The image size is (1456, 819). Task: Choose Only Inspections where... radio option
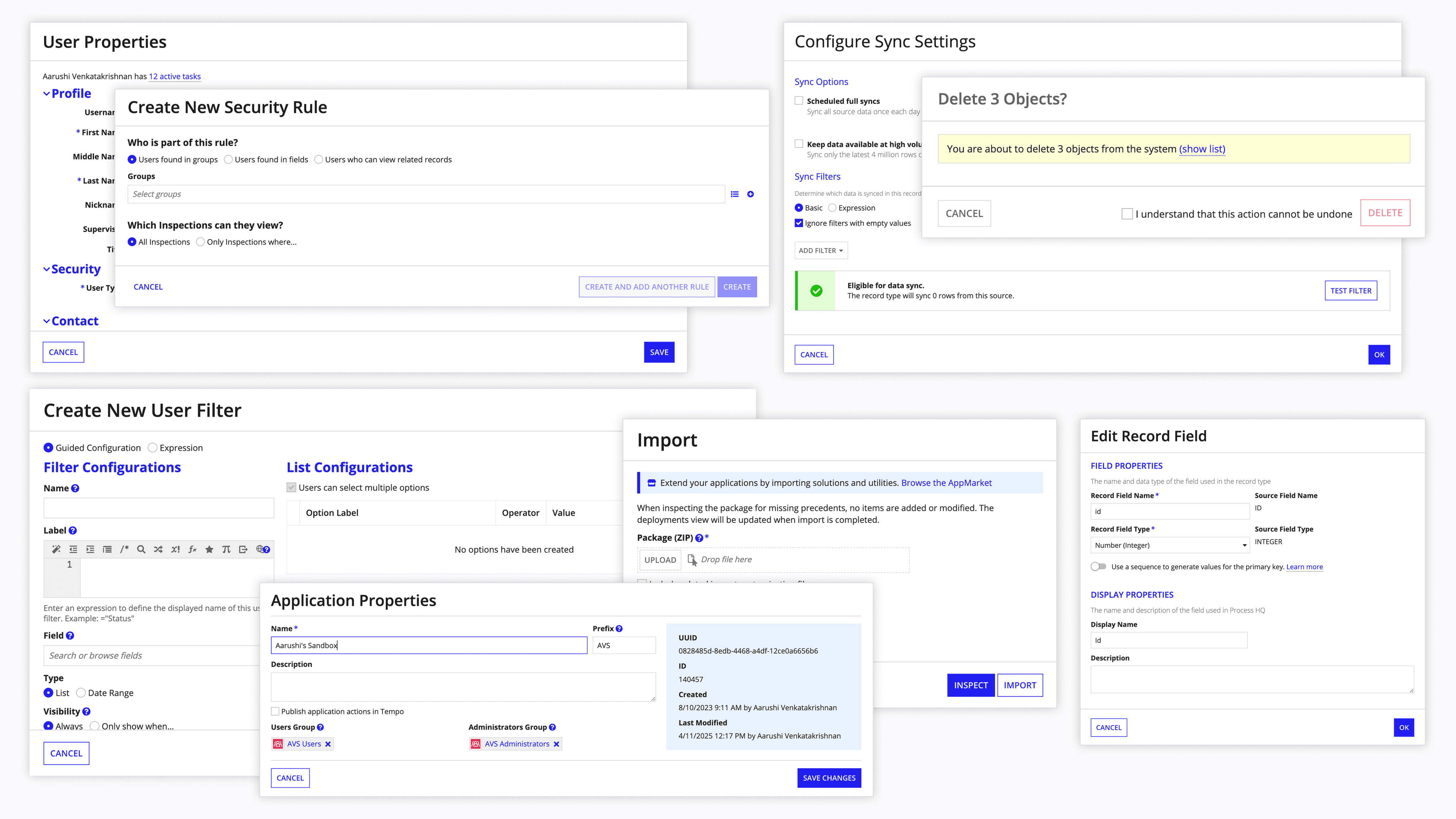click(x=200, y=242)
